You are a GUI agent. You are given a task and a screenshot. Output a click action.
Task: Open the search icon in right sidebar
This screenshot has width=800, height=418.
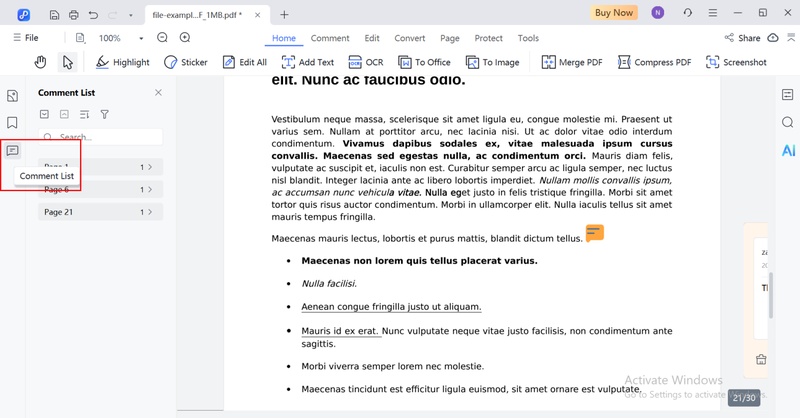point(787,122)
